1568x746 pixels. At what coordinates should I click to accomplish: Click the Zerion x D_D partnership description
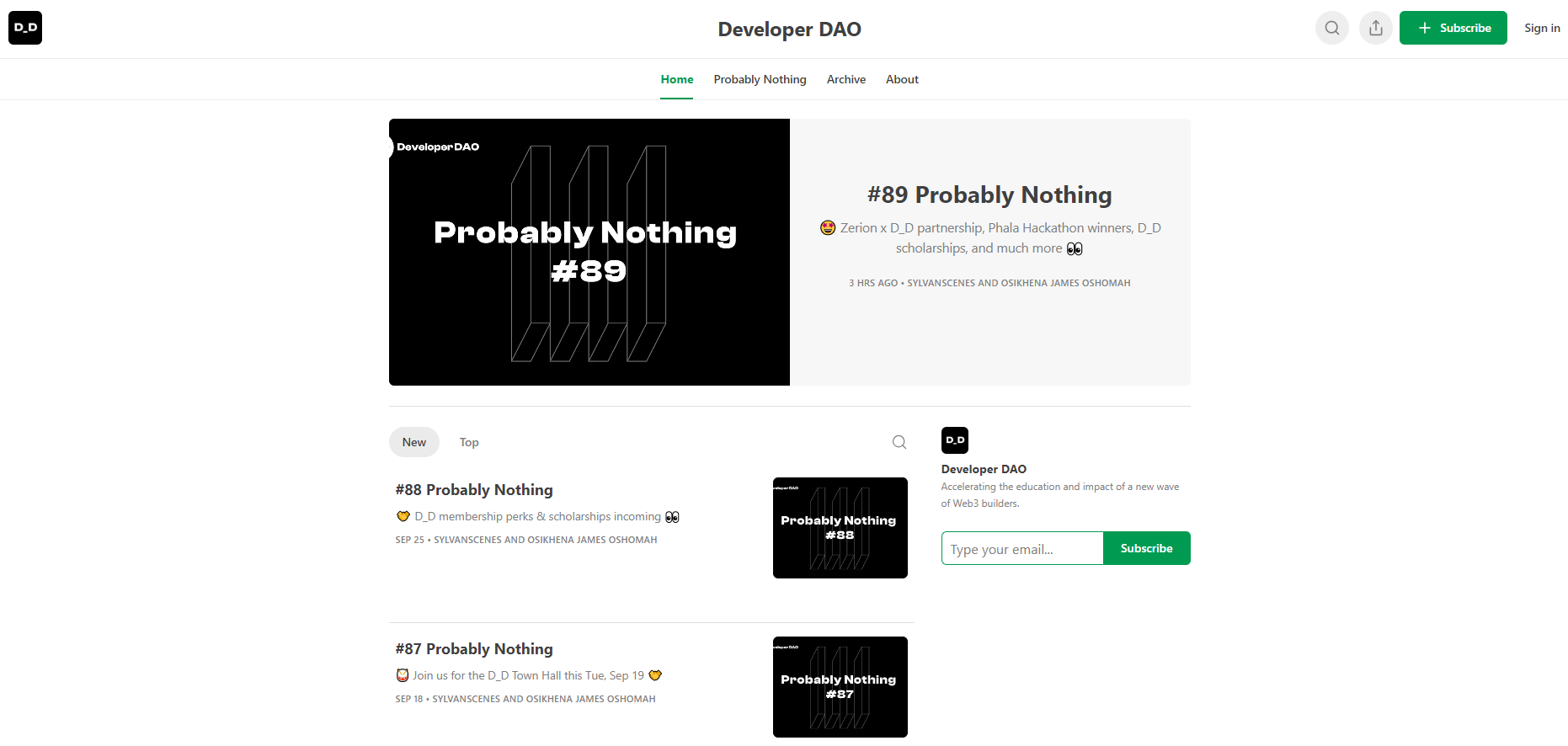coord(990,238)
